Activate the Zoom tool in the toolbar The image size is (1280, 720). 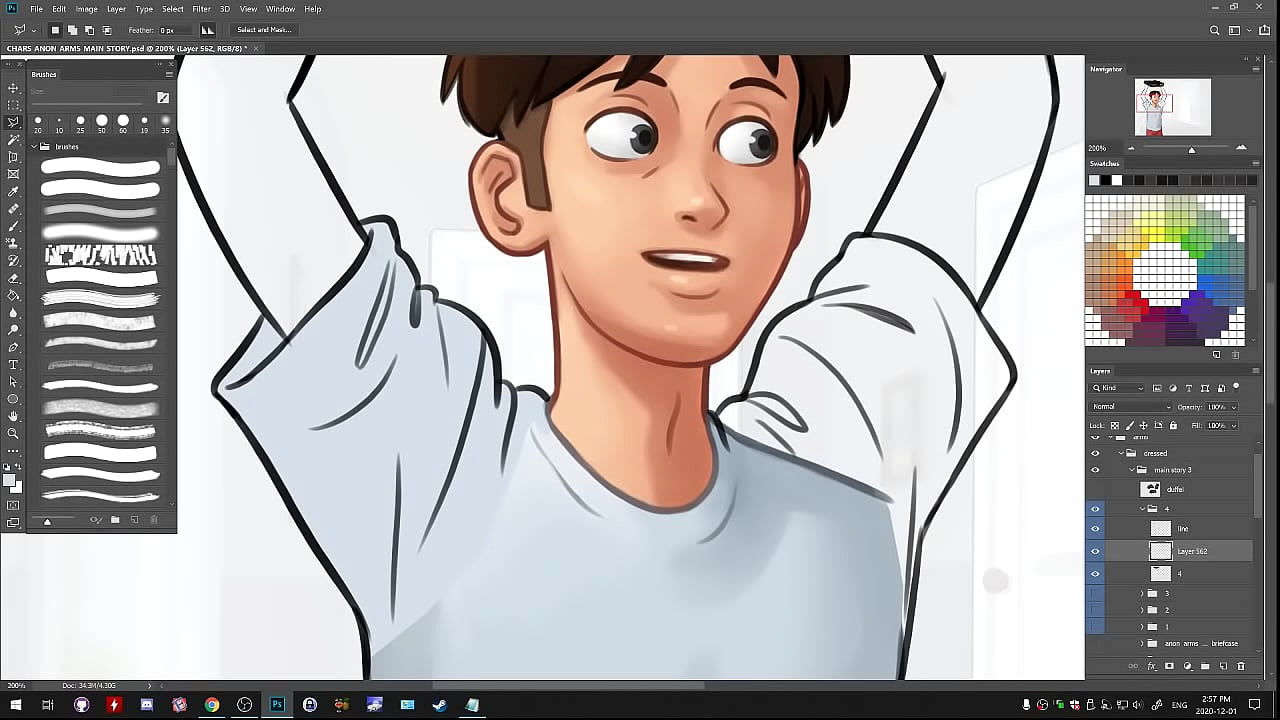[x=13, y=434]
